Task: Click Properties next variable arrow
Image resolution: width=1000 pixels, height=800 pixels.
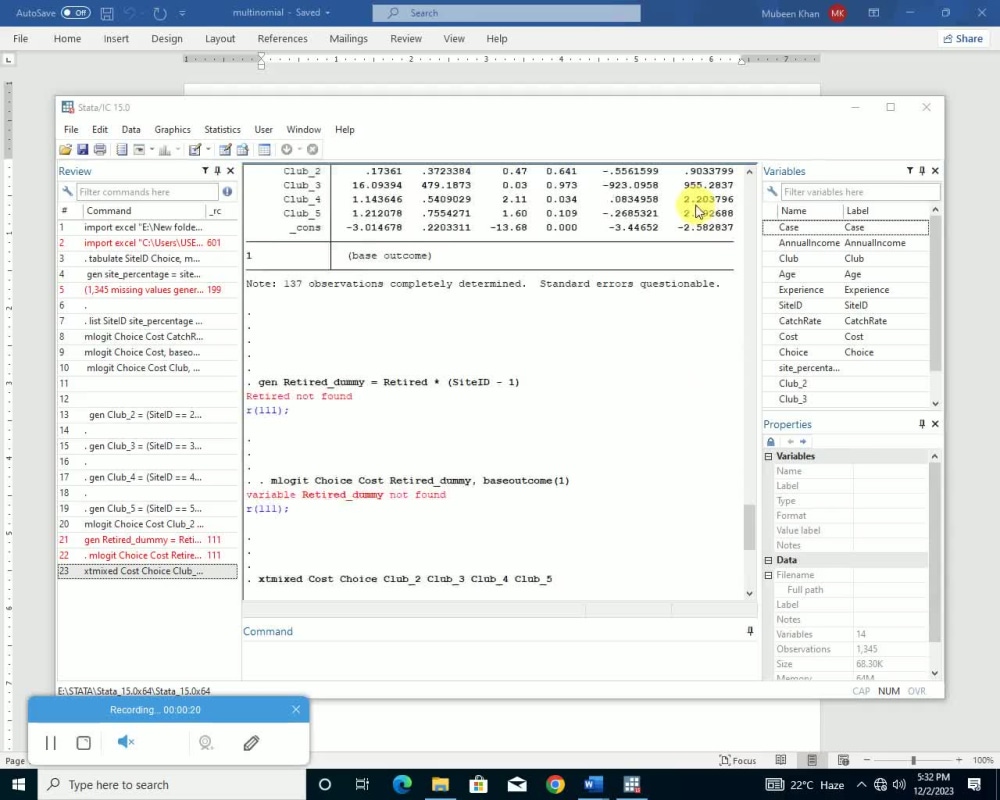Action: 803,441
